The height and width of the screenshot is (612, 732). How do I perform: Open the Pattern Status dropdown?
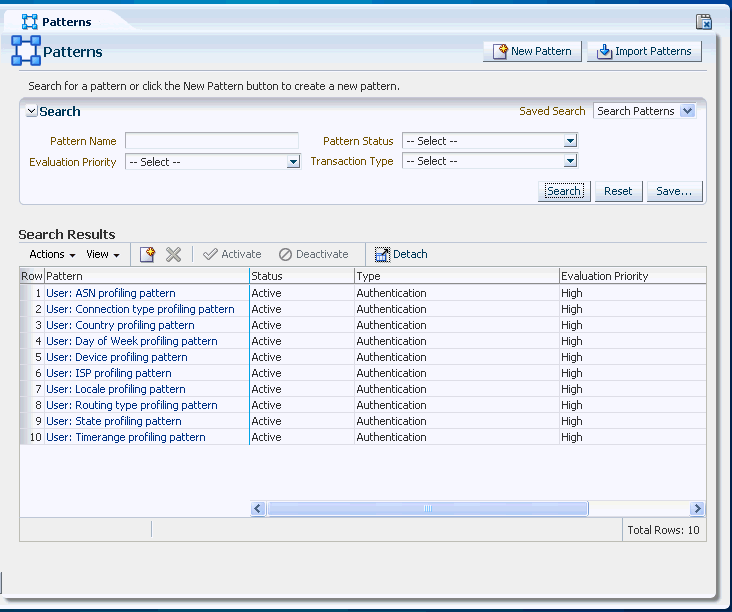570,141
